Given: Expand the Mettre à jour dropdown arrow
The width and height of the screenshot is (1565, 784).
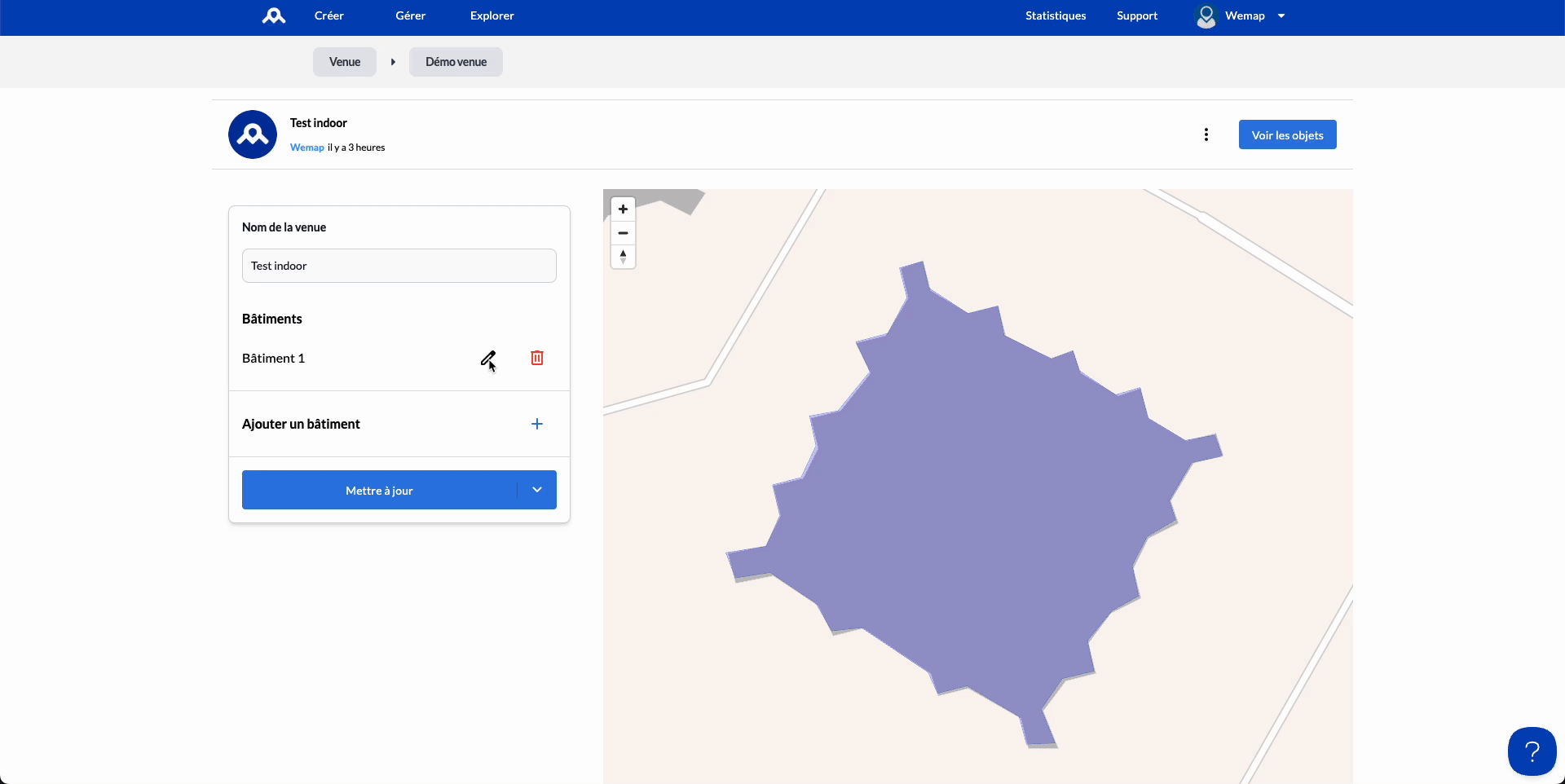Looking at the screenshot, I should coord(537,490).
